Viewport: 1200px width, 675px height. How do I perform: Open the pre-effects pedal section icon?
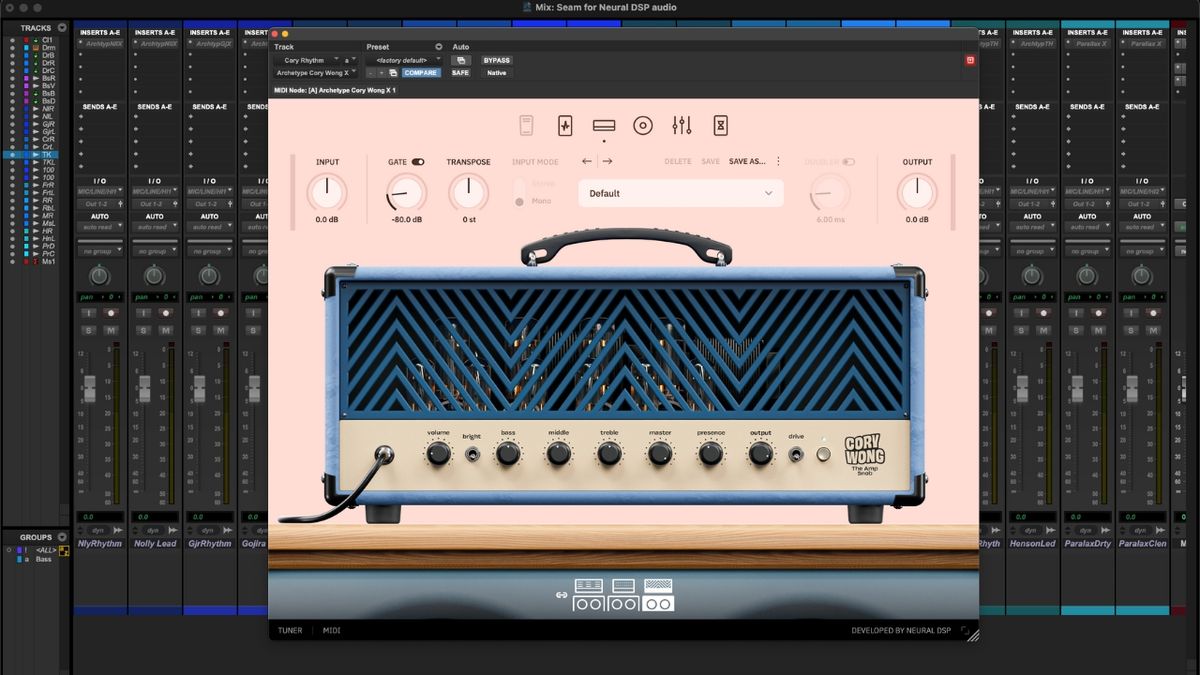pyautogui.click(x=565, y=126)
